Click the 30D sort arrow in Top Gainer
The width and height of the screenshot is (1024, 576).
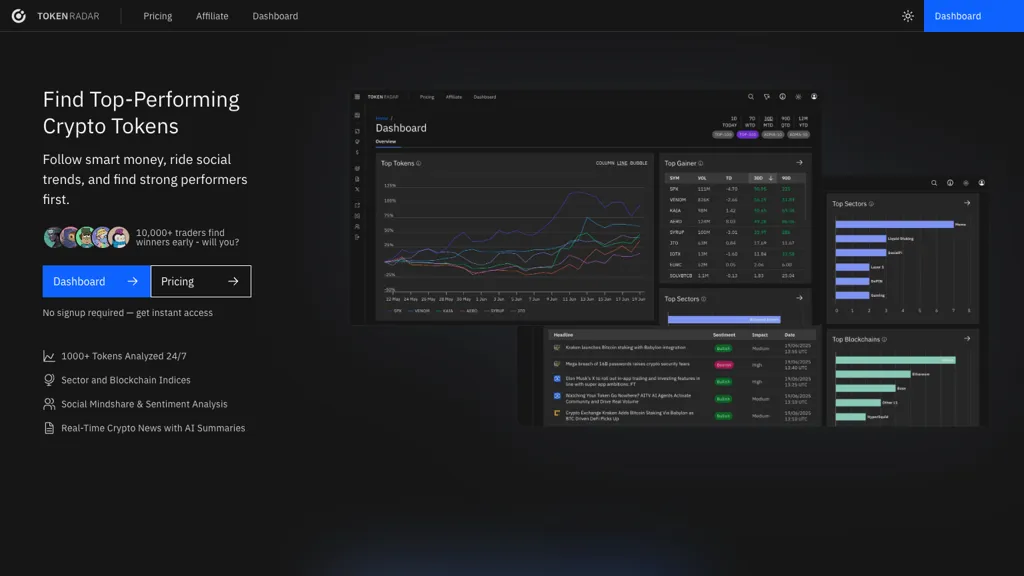tap(771, 178)
